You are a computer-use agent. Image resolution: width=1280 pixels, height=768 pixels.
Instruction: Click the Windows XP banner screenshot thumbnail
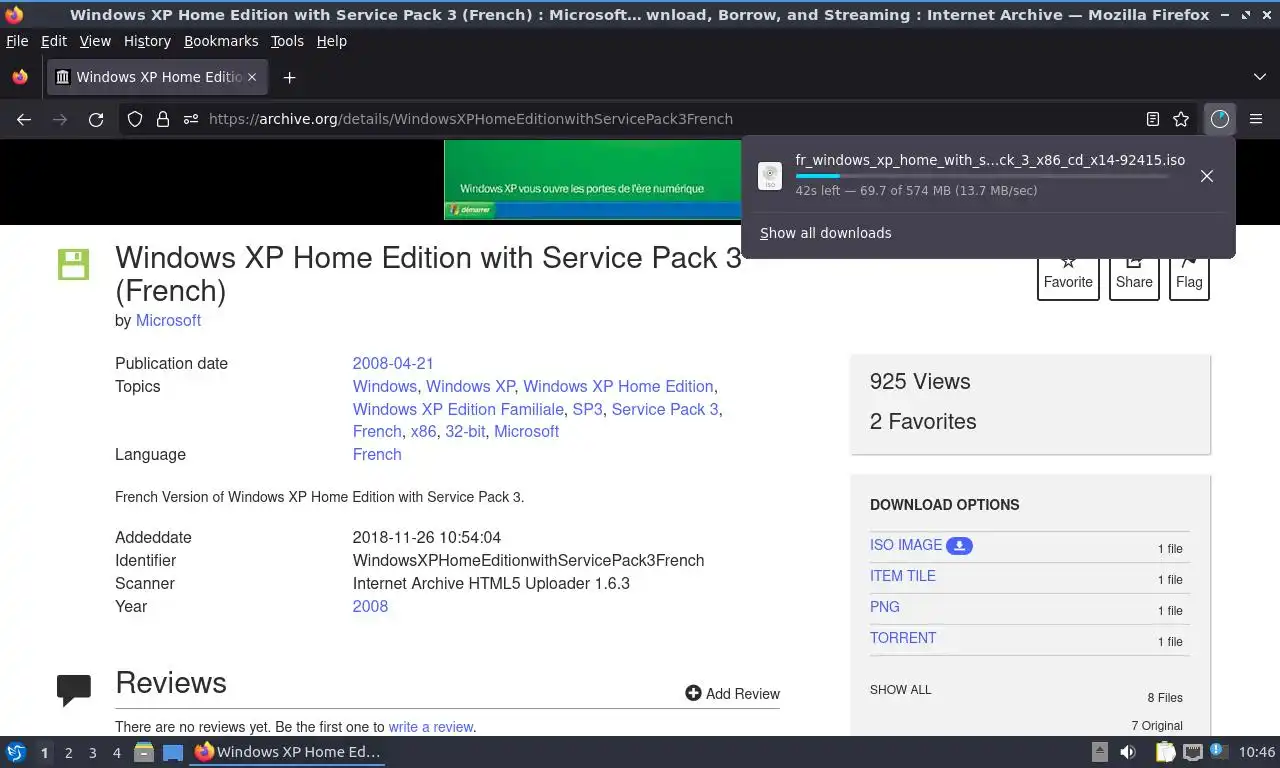pyautogui.click(x=593, y=179)
